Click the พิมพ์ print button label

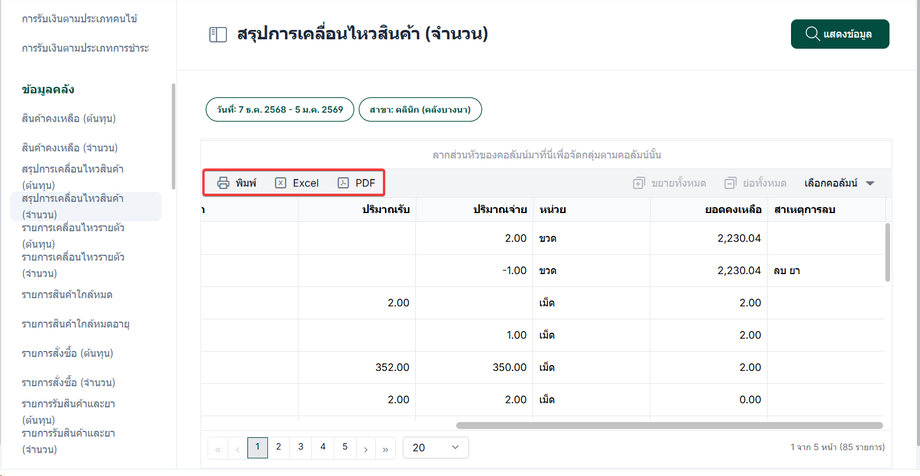pyautogui.click(x=246, y=183)
